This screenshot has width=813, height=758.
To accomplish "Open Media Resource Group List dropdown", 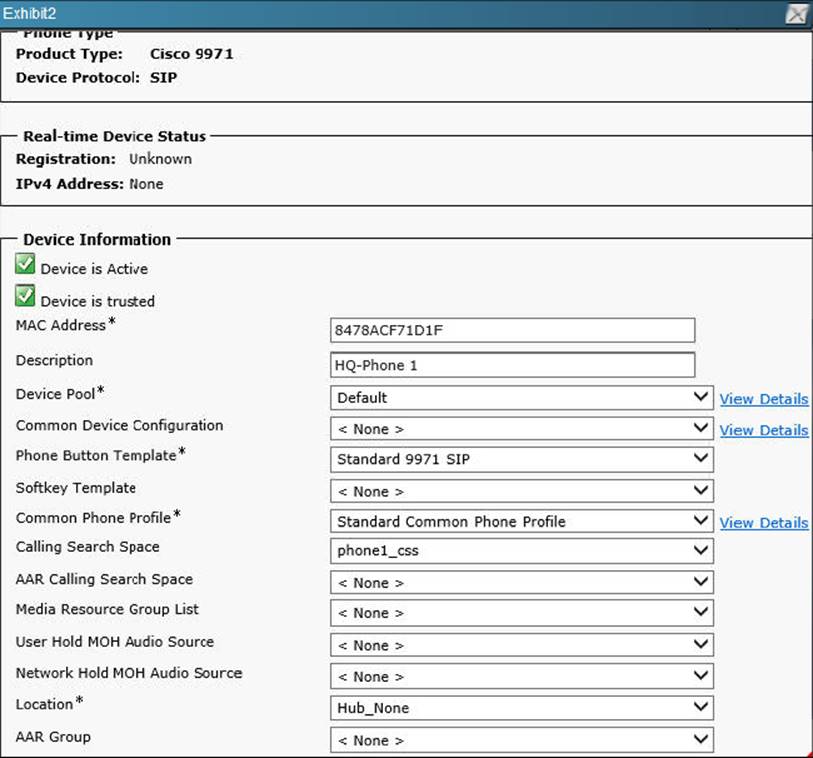I will tap(521, 613).
